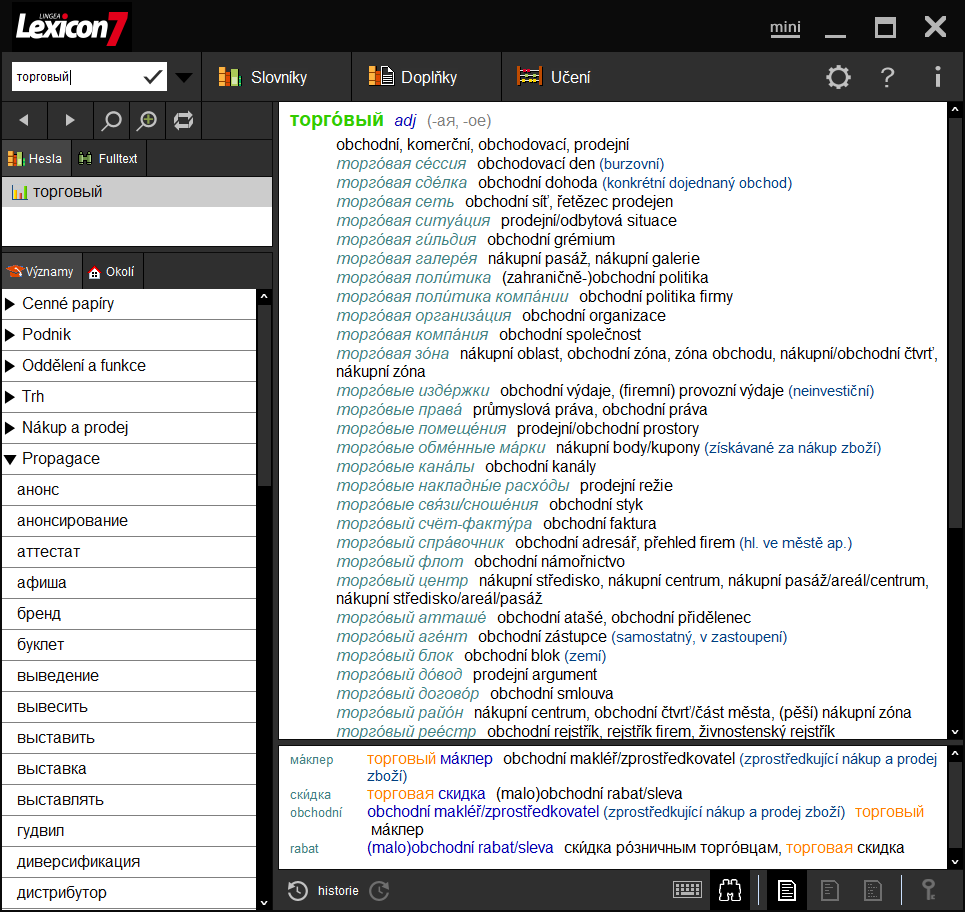Select анонс in the Propagace list

point(129,490)
